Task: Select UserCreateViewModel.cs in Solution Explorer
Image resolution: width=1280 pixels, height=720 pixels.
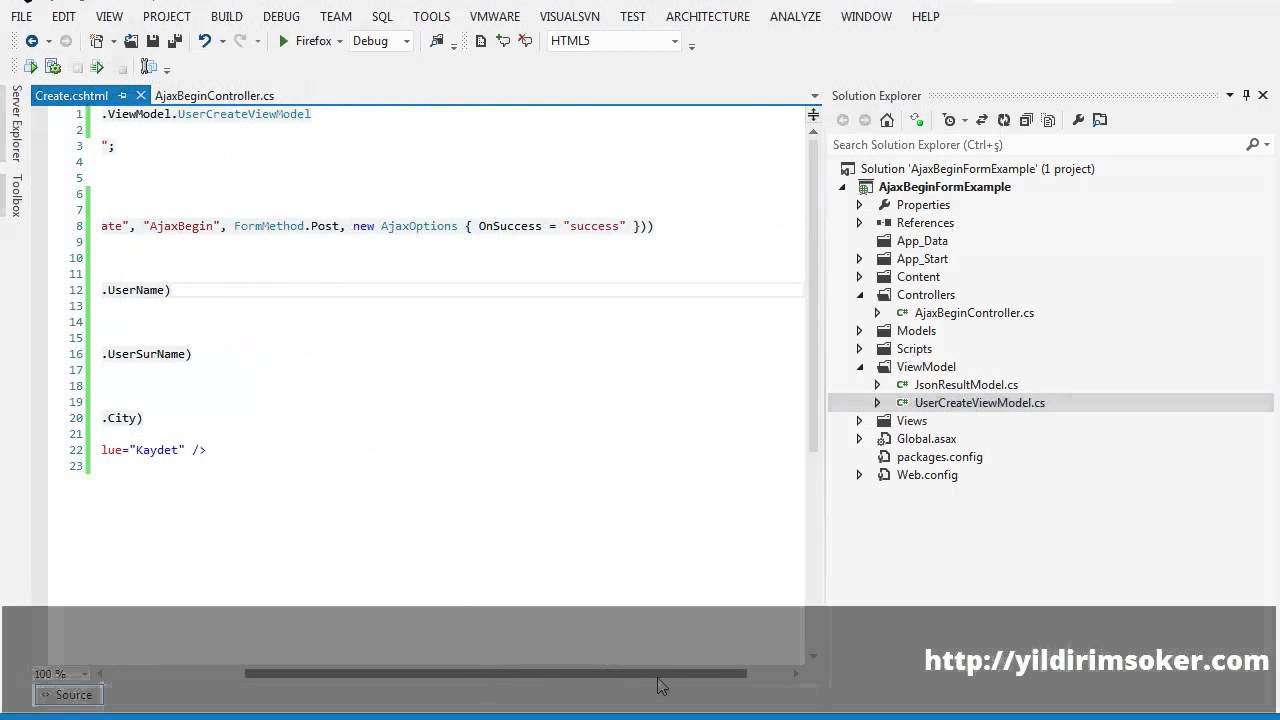Action: tap(980, 403)
